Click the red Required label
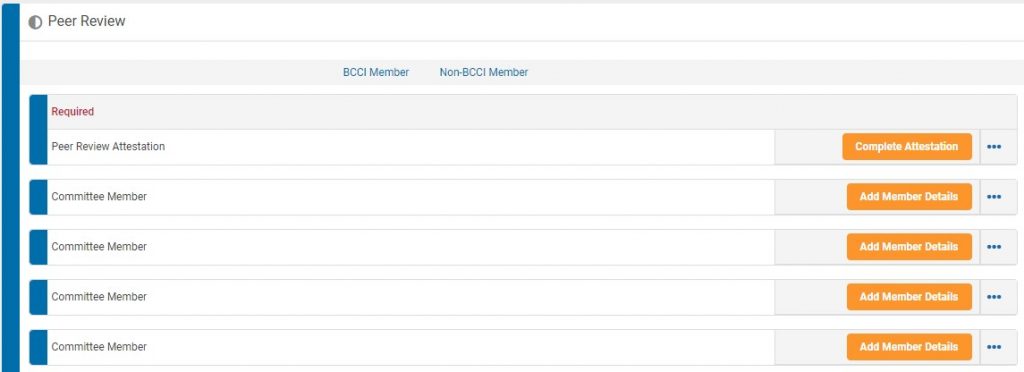 (72, 112)
